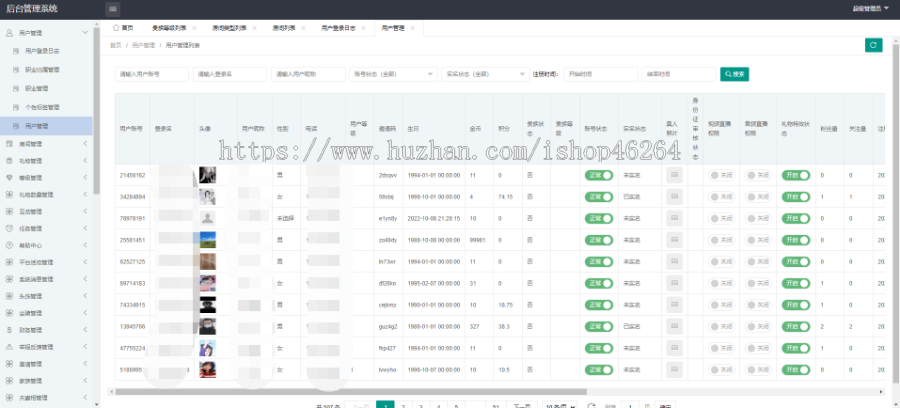The width and height of the screenshot is (900, 408).
Task: Click the 财务管理 dollar sidebar icon
Action: click(x=9, y=330)
